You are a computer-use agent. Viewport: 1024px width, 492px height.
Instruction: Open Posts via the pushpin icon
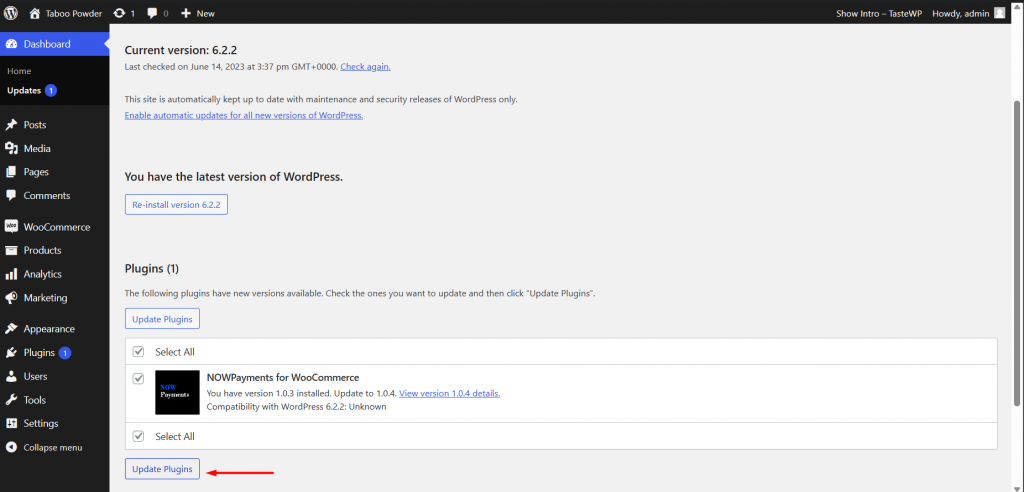[11, 125]
